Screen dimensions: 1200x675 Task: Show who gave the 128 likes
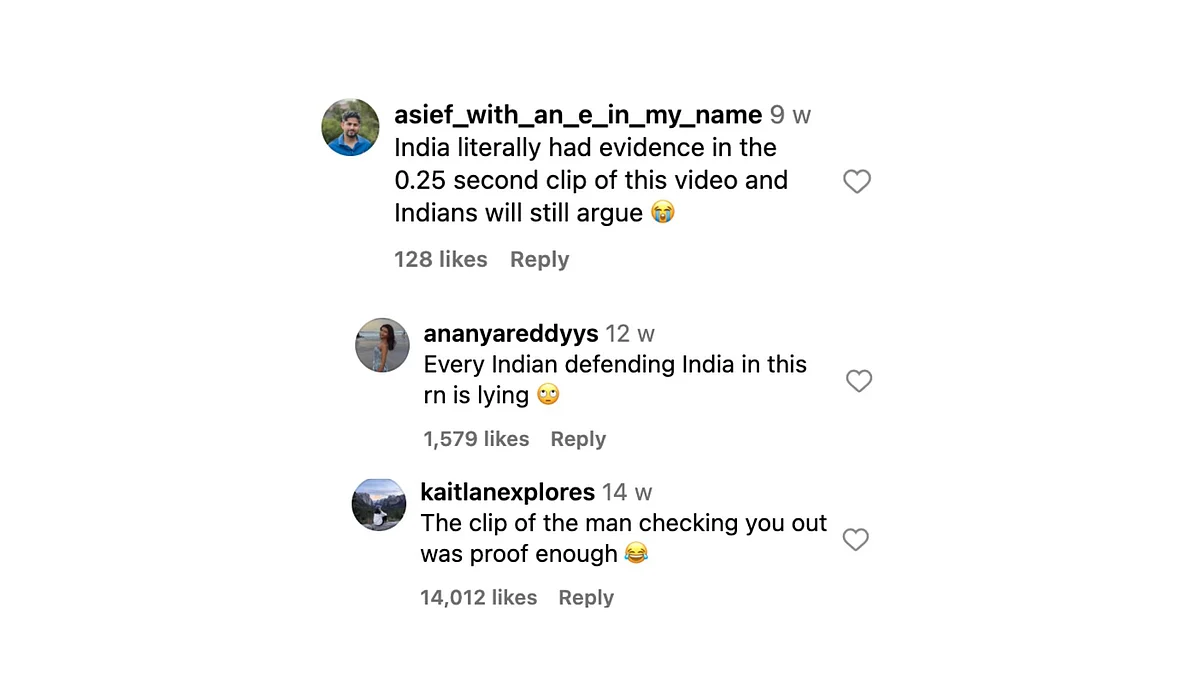click(441, 259)
